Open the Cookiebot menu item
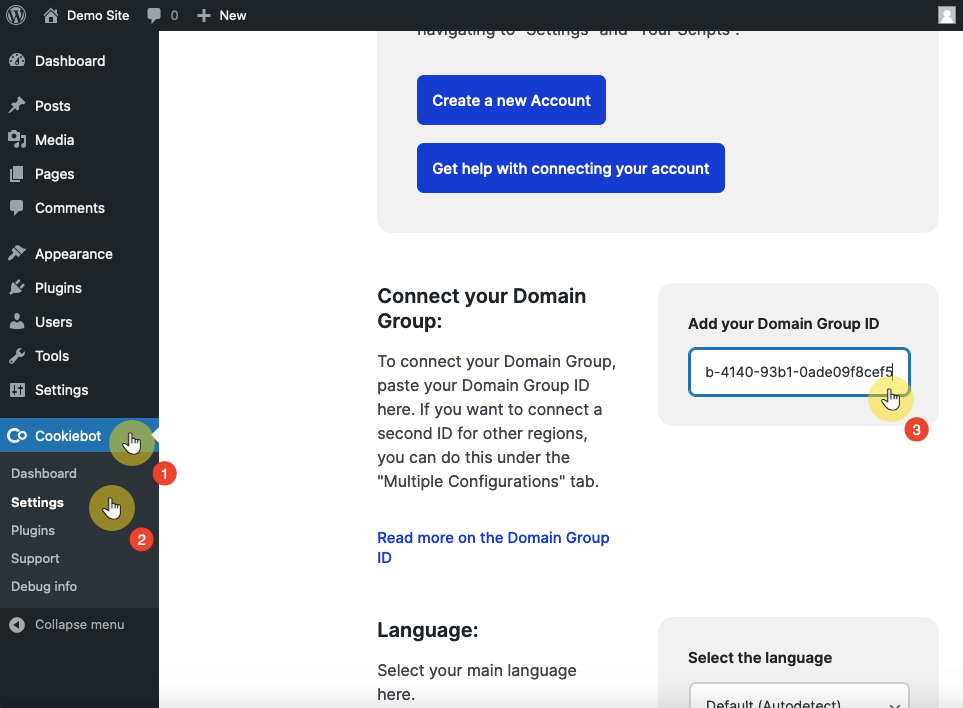 click(x=79, y=435)
